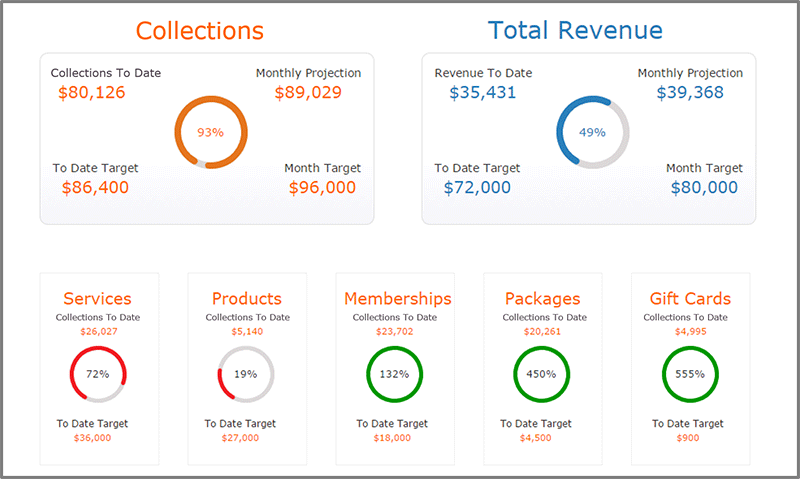The image size is (800, 479).
Task: Select the $35,431 Revenue To Date value
Action: (x=483, y=93)
